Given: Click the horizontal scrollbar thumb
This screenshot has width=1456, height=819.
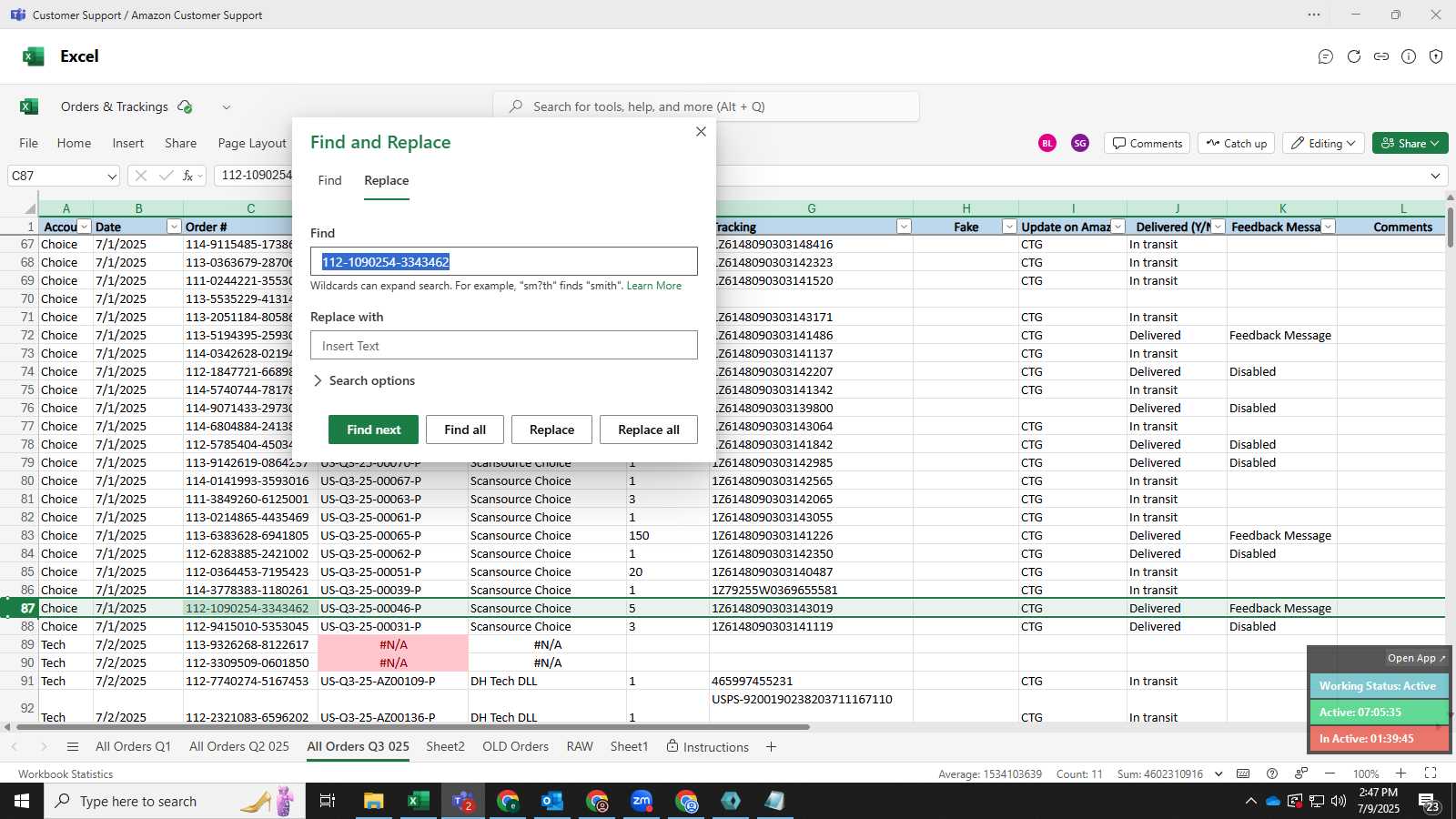Looking at the screenshot, I should point(414,727).
